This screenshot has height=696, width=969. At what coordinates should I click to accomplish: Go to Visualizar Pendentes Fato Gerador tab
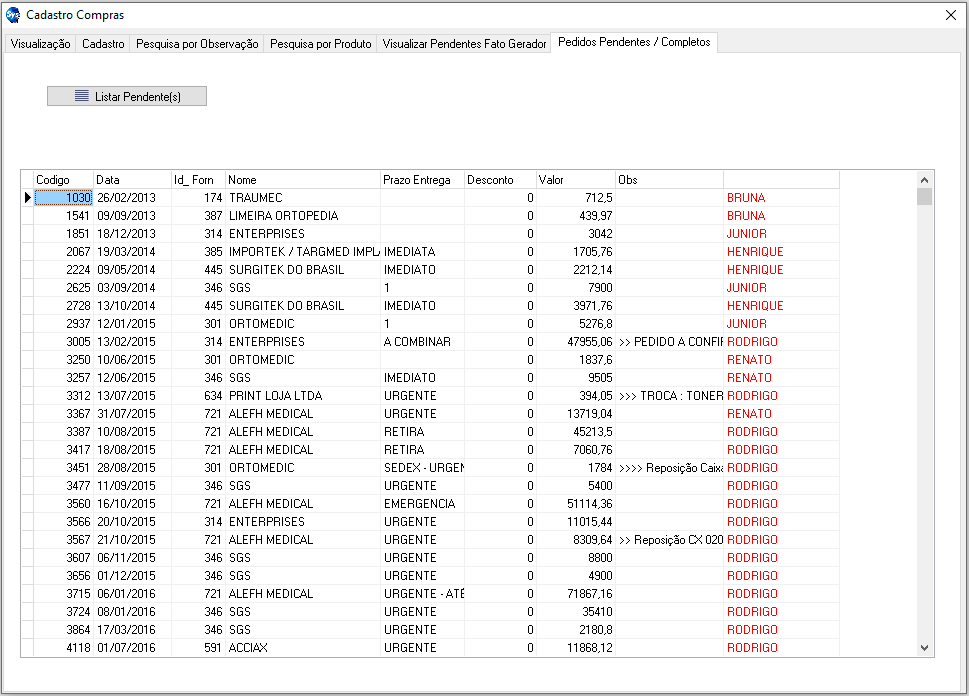pyautogui.click(x=464, y=44)
